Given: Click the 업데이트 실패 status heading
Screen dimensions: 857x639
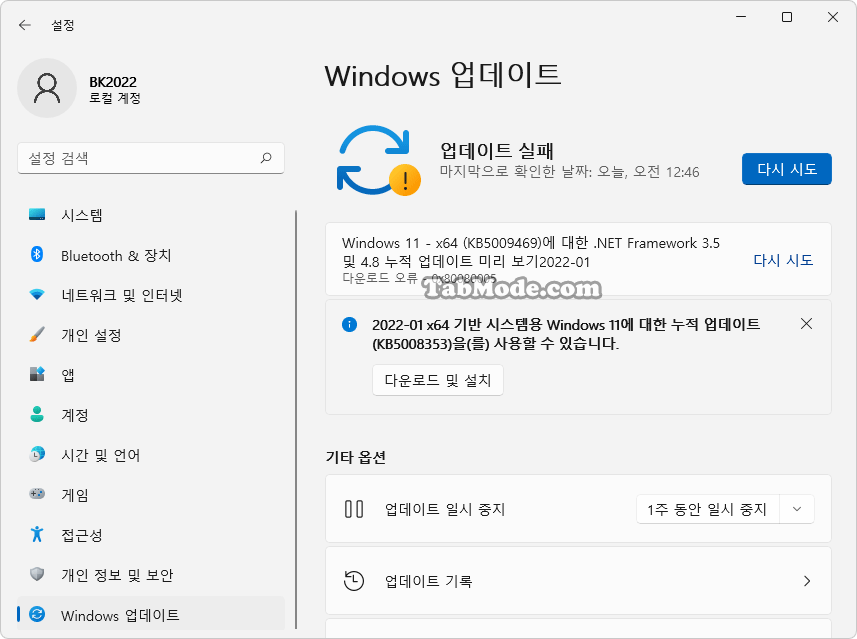Looking at the screenshot, I should (x=497, y=150).
